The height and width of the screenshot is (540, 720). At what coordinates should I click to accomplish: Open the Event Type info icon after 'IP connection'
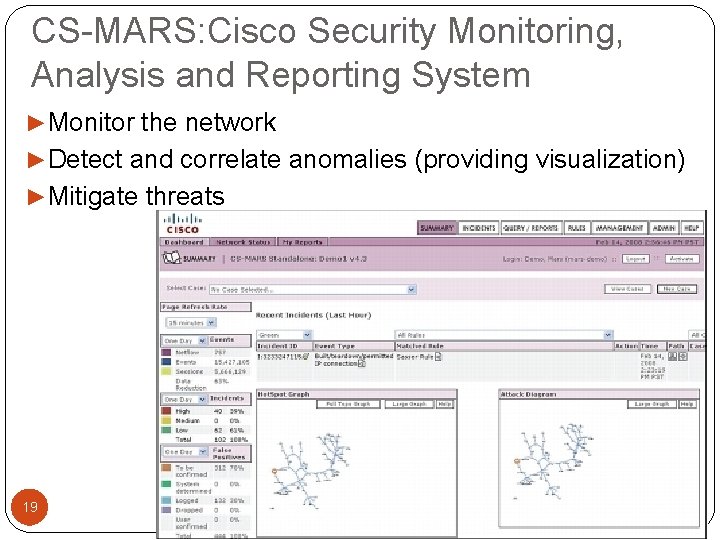tap(362, 364)
